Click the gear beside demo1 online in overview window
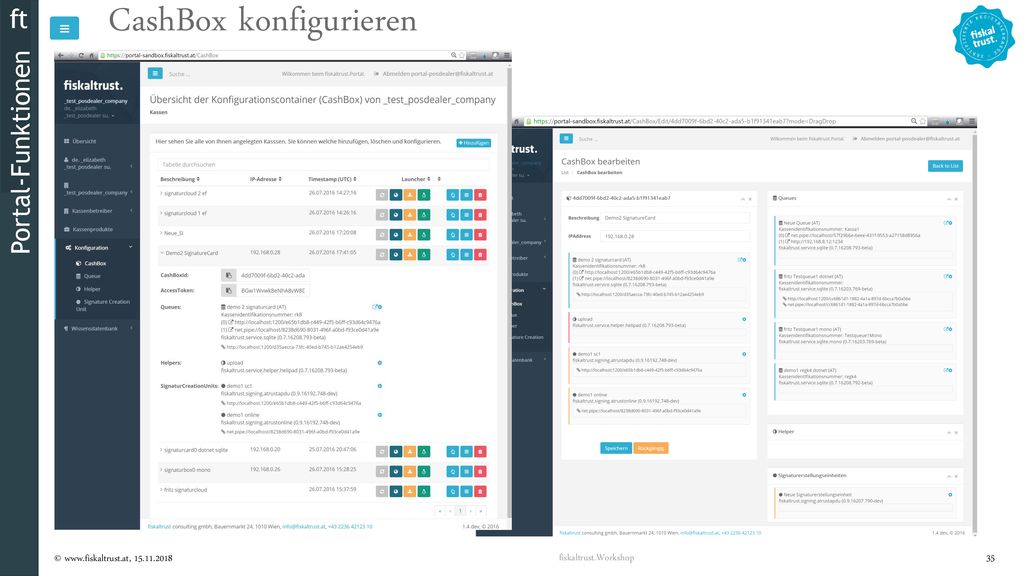Viewport: 1024px width, 576px height. pos(379,415)
